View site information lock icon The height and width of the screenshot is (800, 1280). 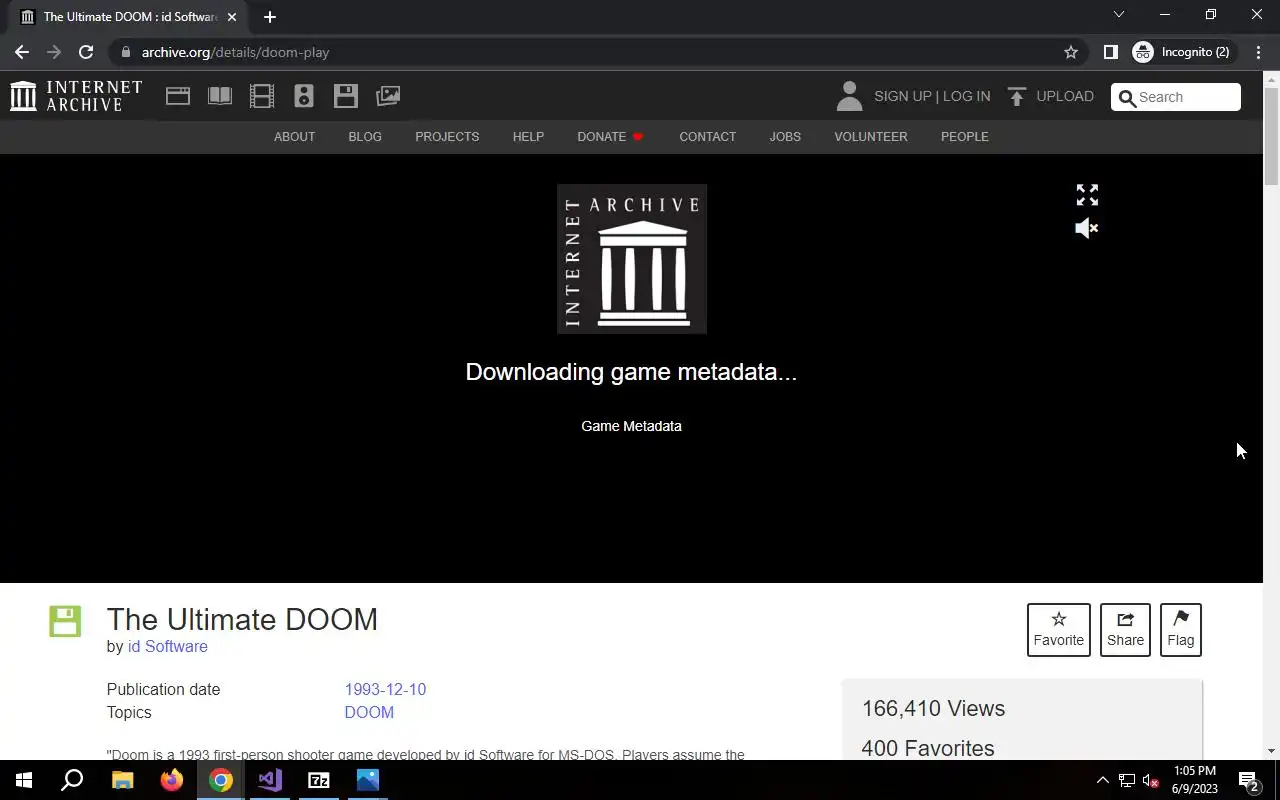click(x=125, y=52)
